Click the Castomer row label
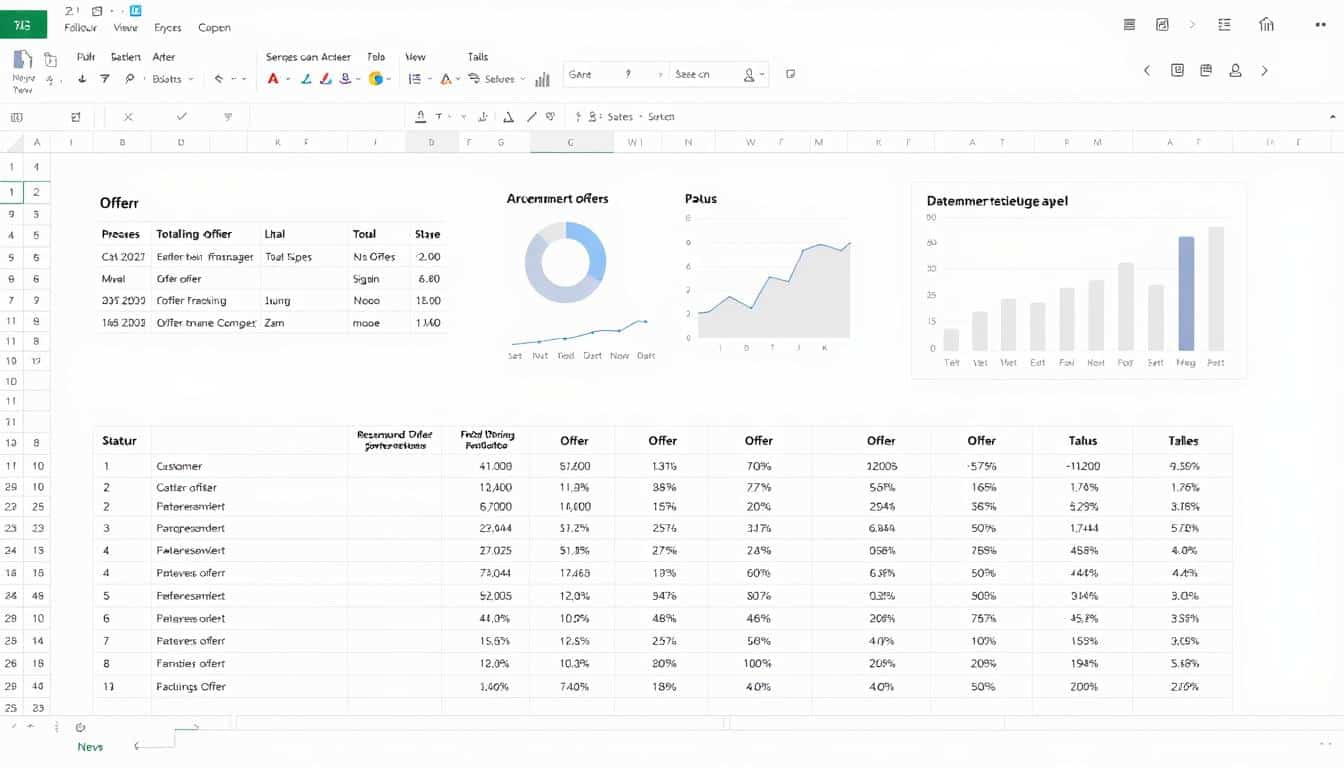This screenshot has height=768, width=1344. 179,466
